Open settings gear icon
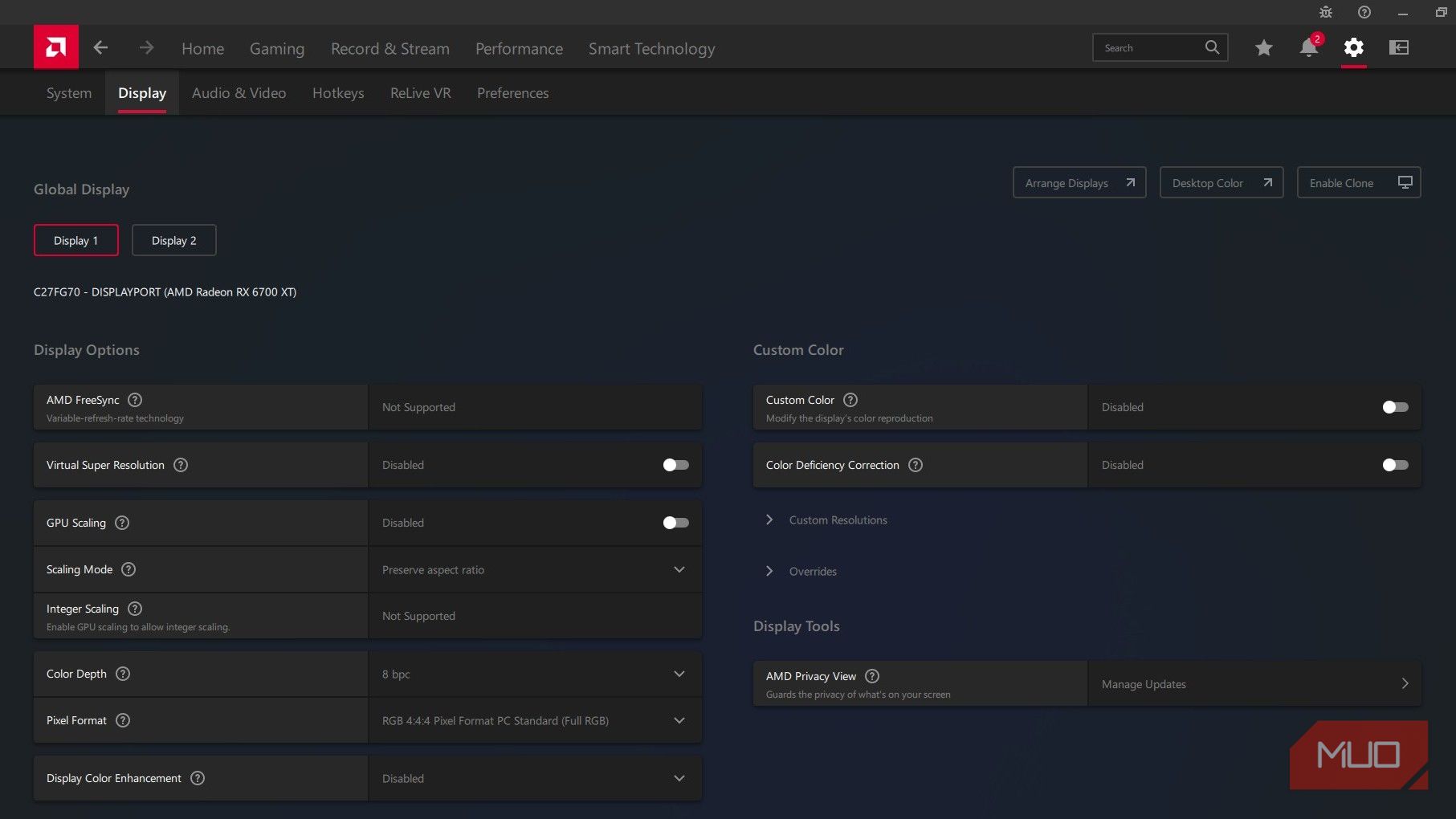The height and width of the screenshot is (819, 1456). [1354, 47]
